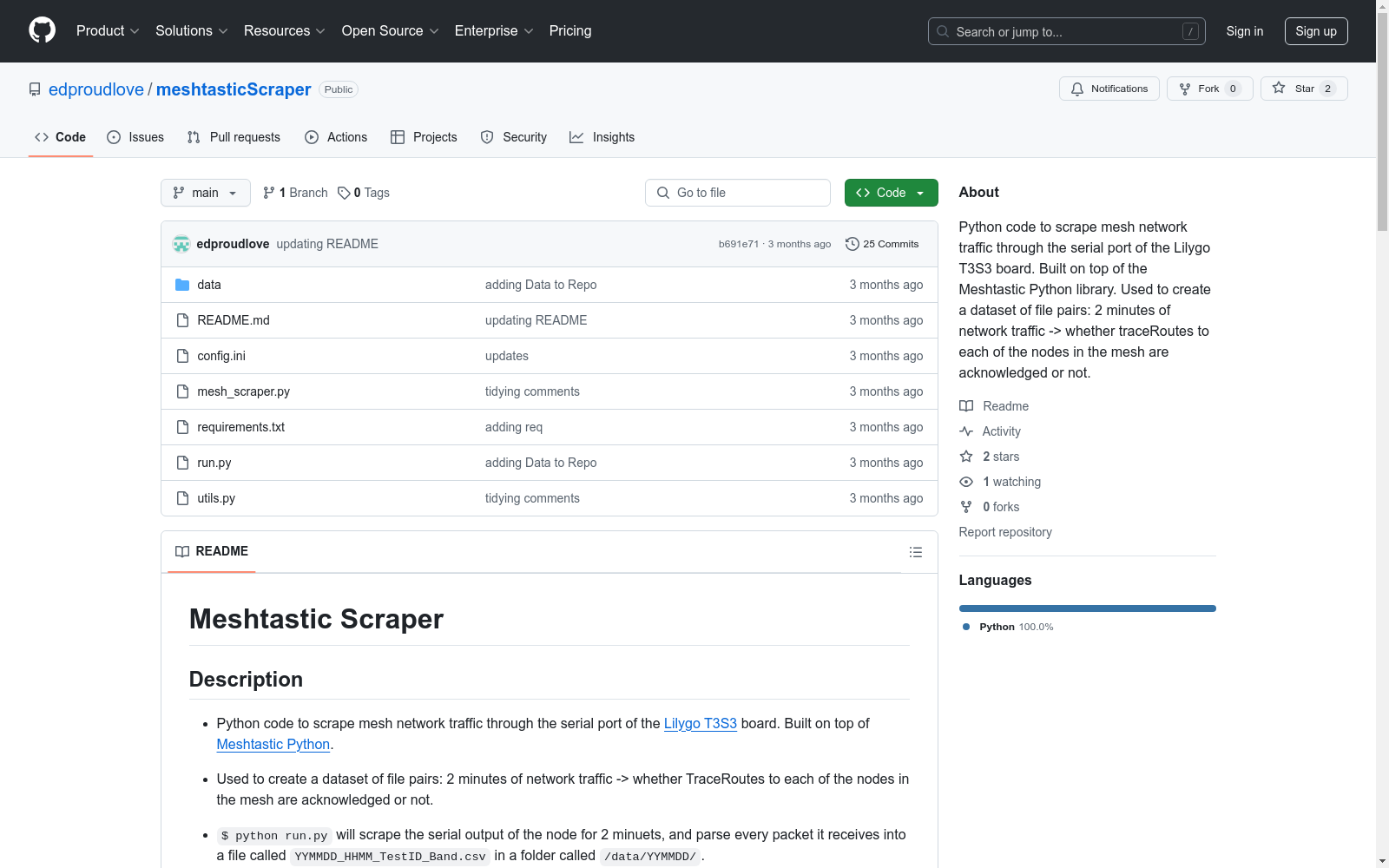The width and height of the screenshot is (1389, 868).
Task: Click the search magnifier icon in header
Action: [943, 31]
